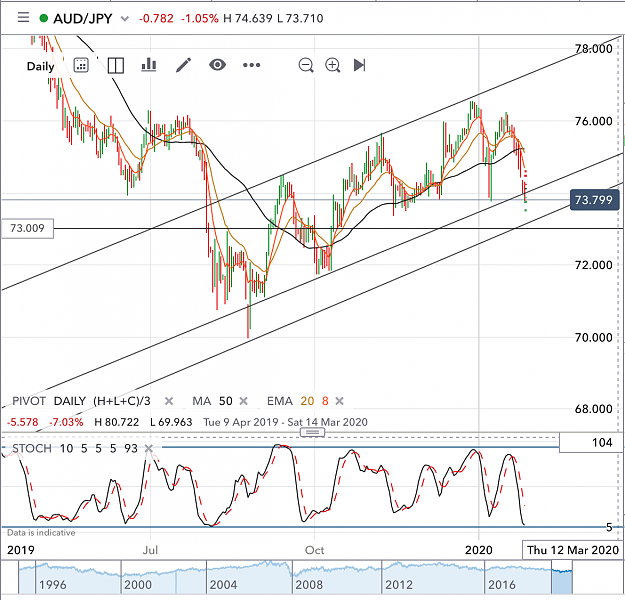The image size is (625, 600).
Task: Click the 72.000 price axis label
Action: tap(594, 265)
